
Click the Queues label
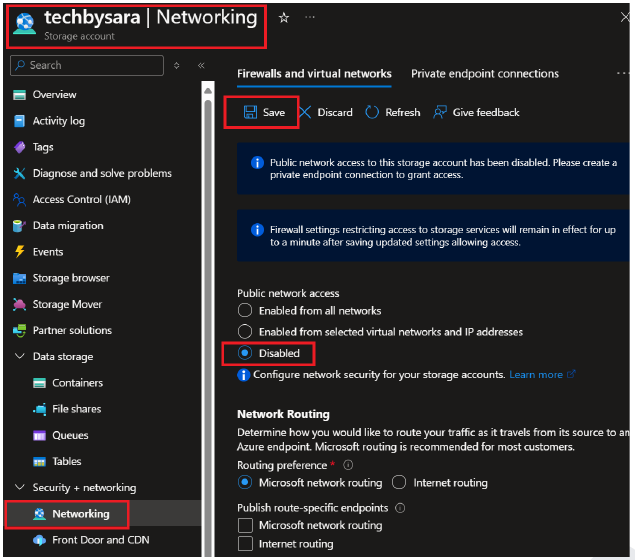[70, 435]
